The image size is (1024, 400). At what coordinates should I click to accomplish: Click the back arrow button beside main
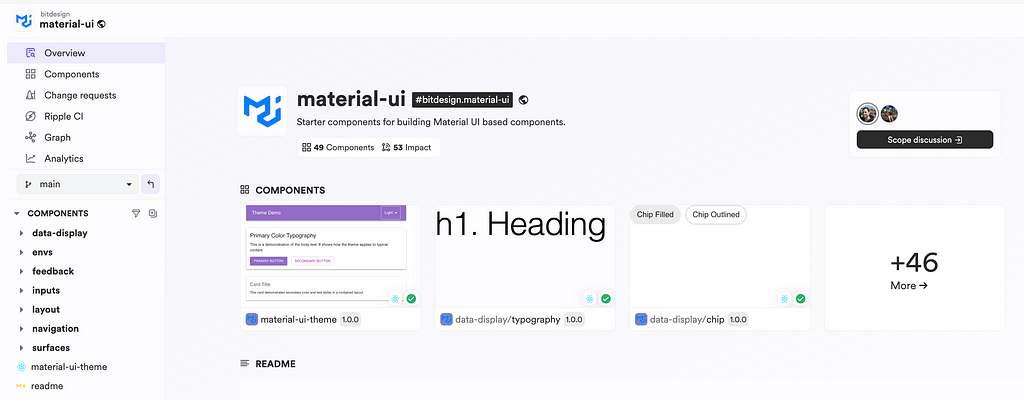[x=150, y=184]
